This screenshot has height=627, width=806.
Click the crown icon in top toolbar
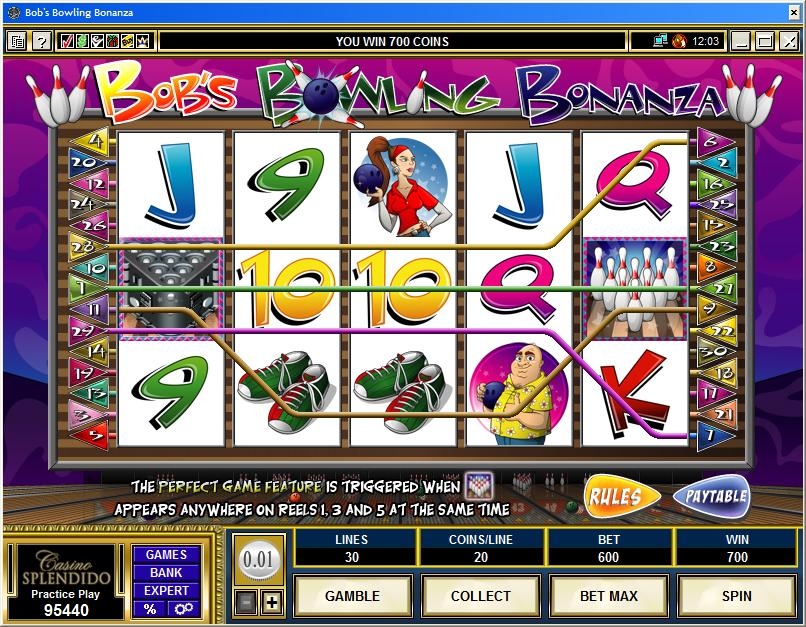click(x=142, y=41)
